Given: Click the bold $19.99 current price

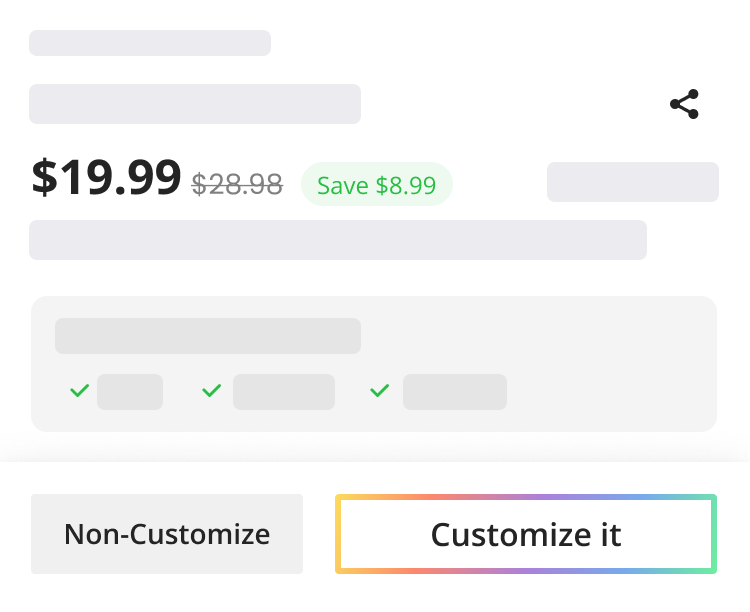Looking at the screenshot, I should click(x=106, y=178).
